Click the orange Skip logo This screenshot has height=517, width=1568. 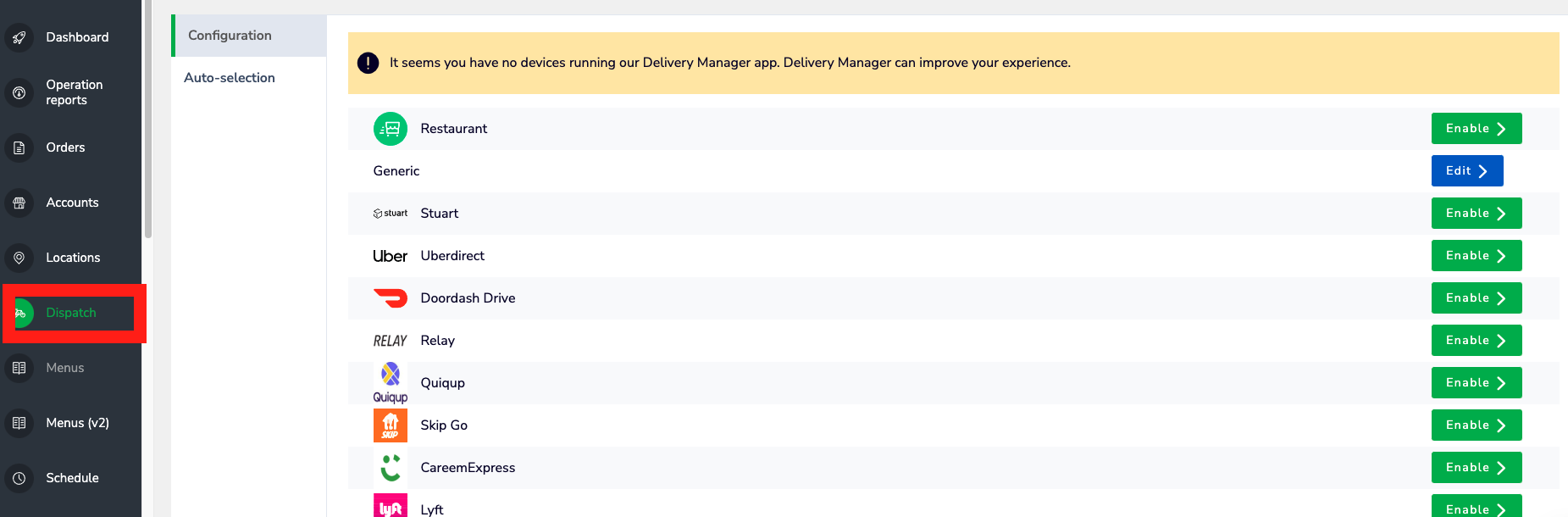pos(391,425)
